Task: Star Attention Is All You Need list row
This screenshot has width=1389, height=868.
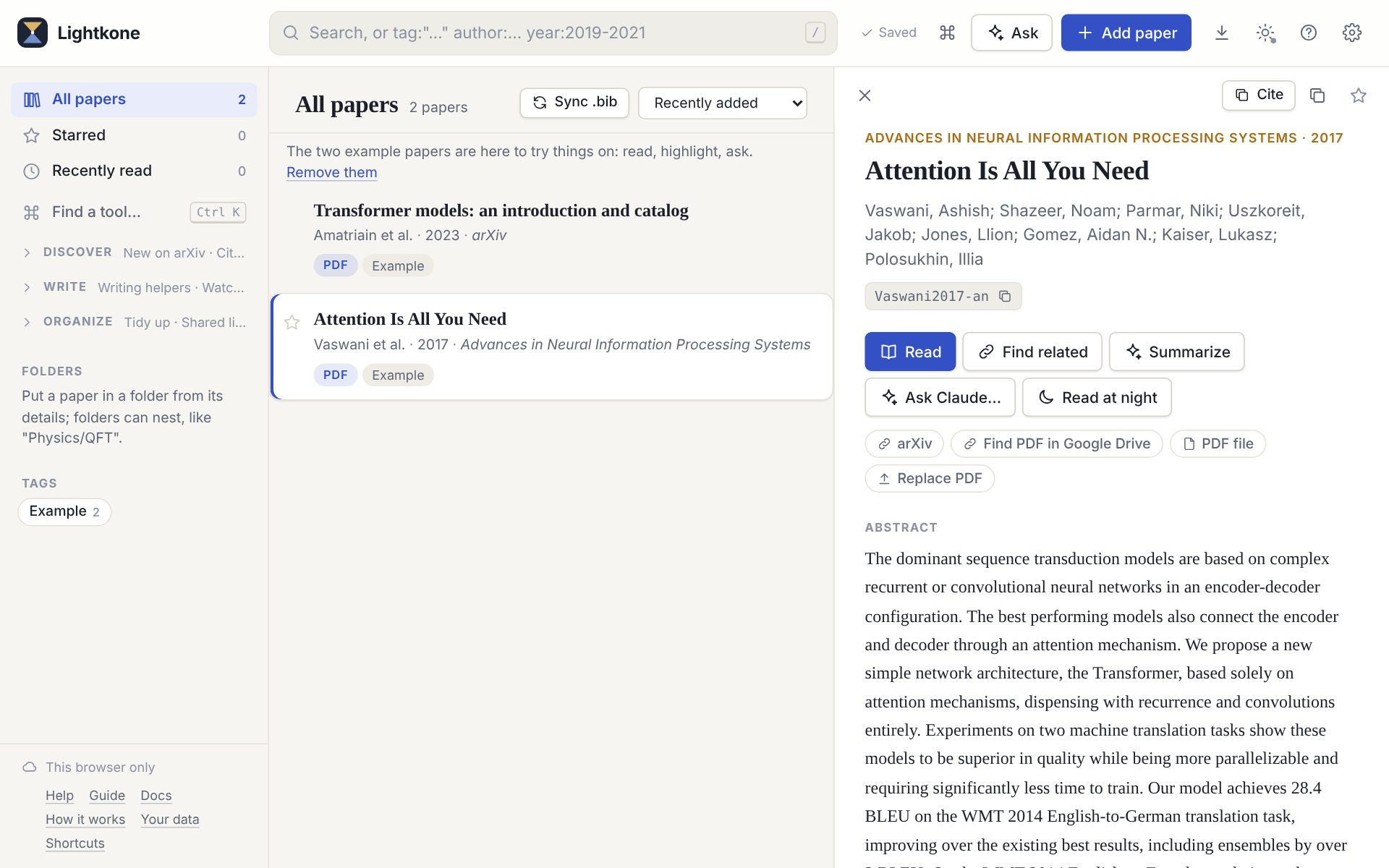Action: pyautogui.click(x=292, y=322)
